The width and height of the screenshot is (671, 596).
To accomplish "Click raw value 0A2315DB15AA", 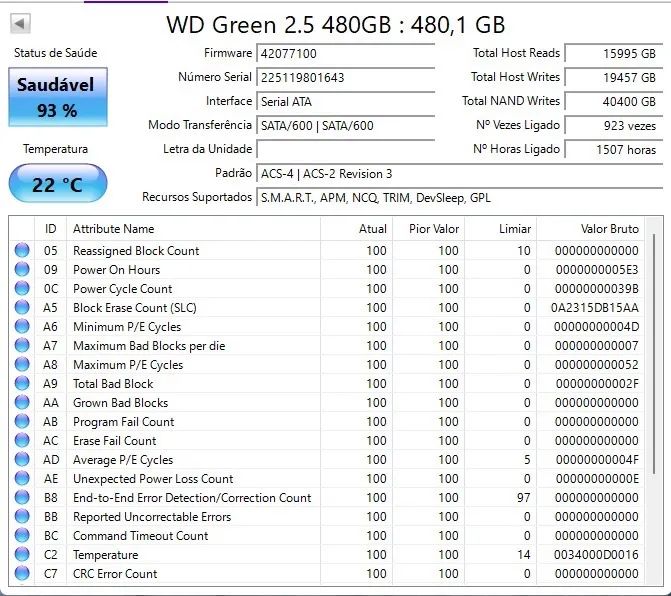I will pos(595,308).
